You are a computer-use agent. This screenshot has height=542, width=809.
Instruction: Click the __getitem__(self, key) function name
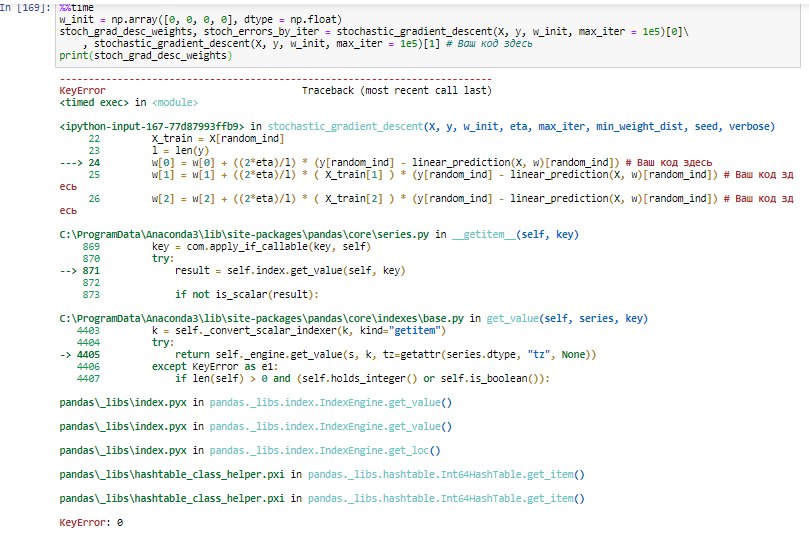[x=515, y=235]
